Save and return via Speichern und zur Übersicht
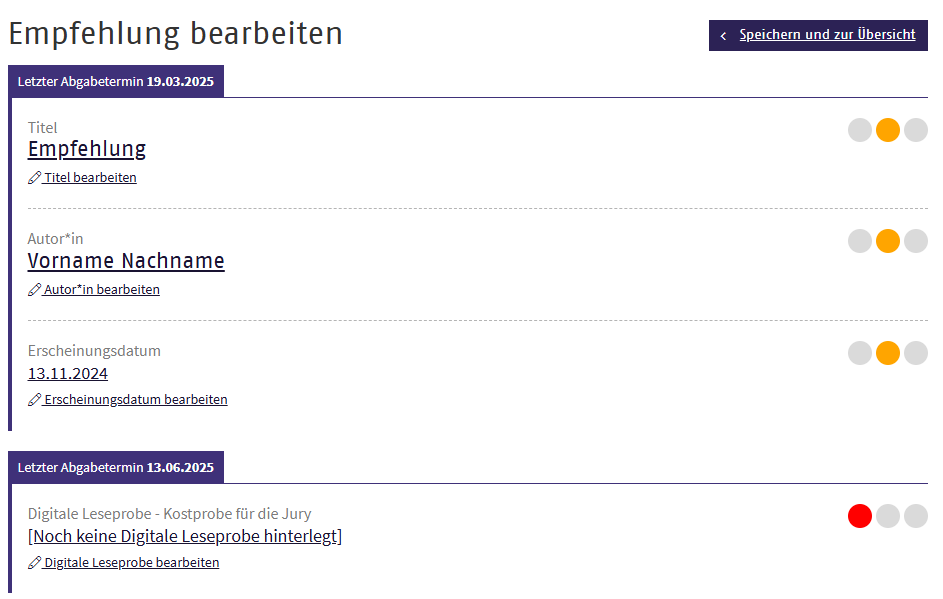 coord(827,35)
